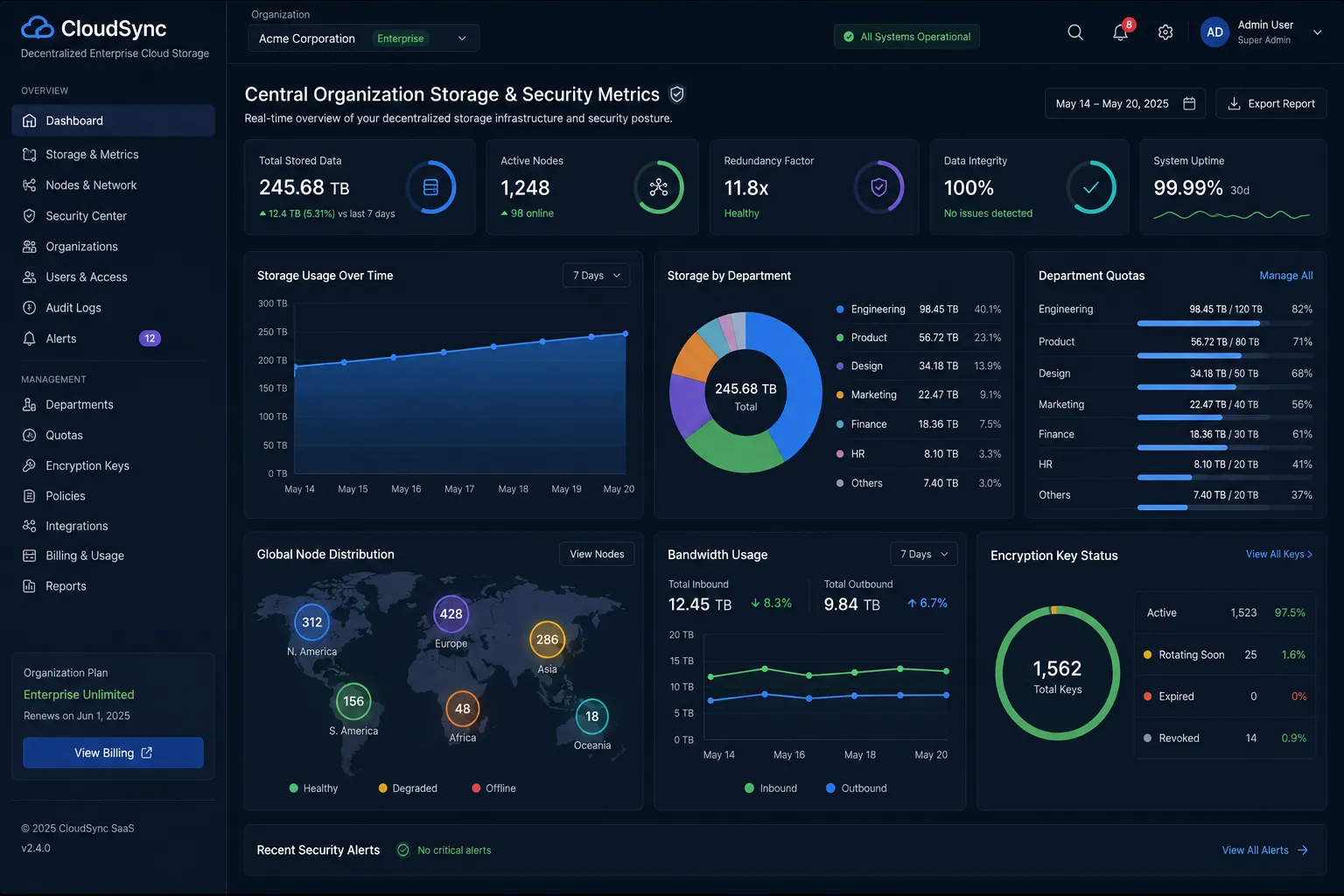The width and height of the screenshot is (1344, 896).
Task: Click the Alerts count badge 12
Action: [x=150, y=338]
